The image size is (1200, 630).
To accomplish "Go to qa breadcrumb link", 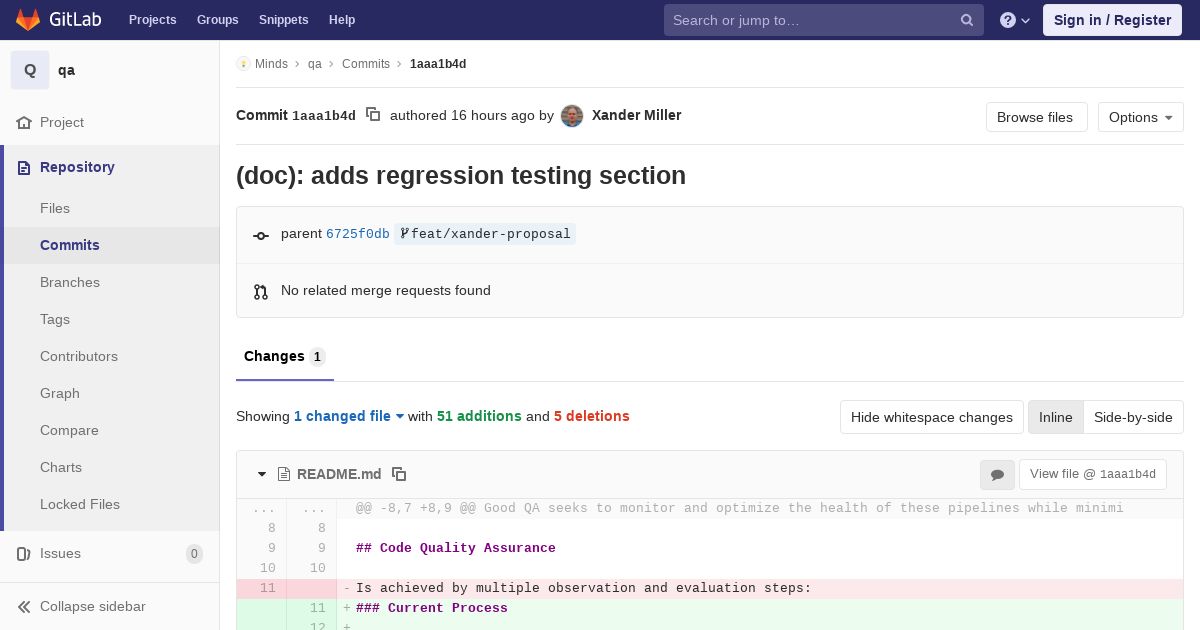I will click(x=314, y=64).
